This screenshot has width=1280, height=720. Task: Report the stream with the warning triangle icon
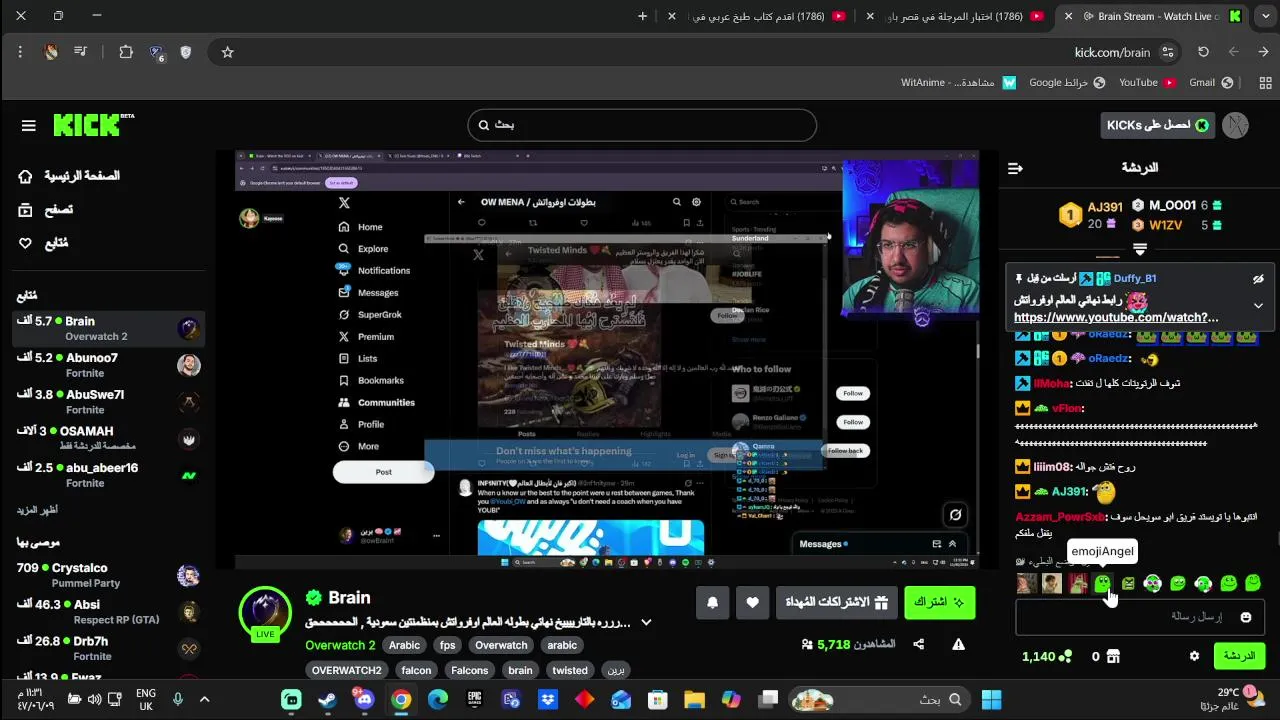click(x=958, y=645)
